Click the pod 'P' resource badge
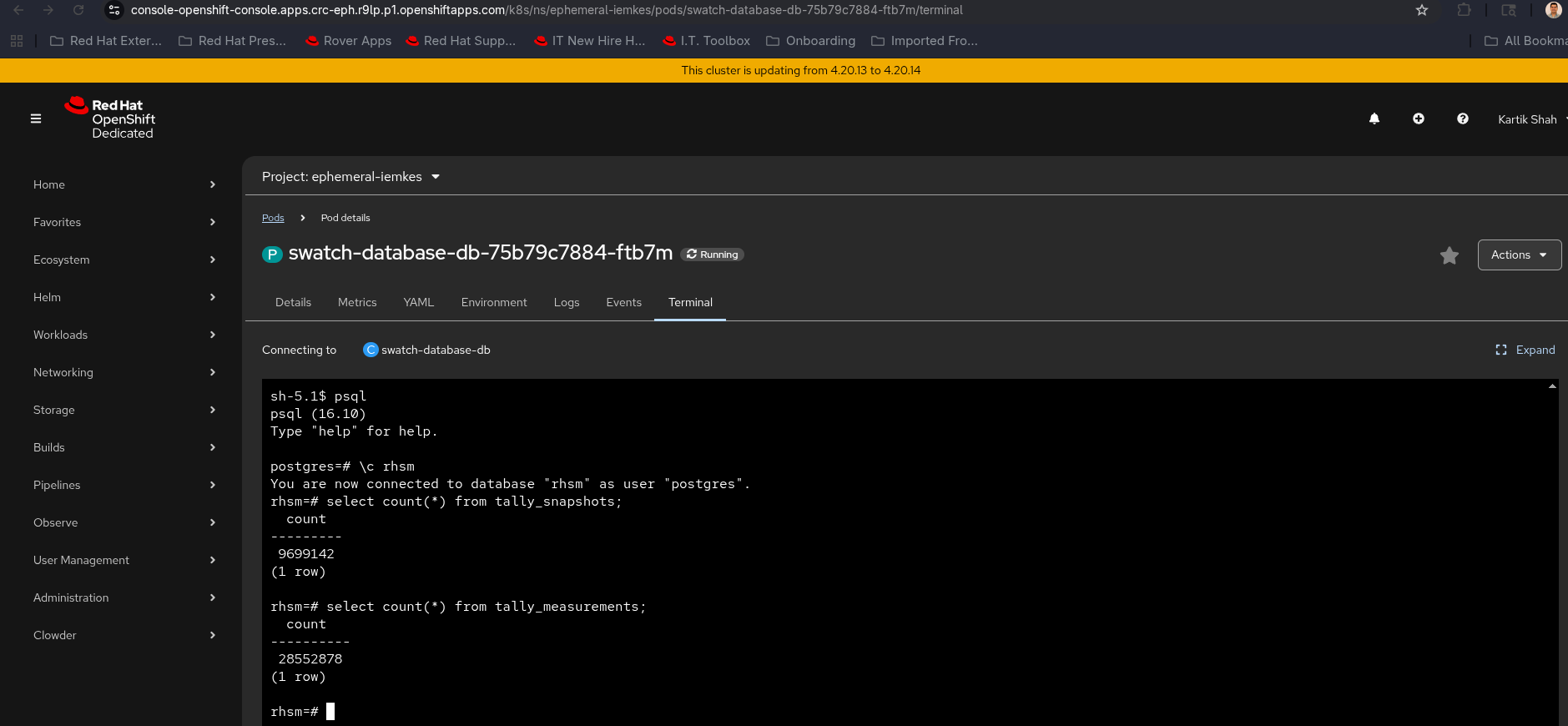Image resolution: width=1568 pixels, height=726 pixels. 272,255
